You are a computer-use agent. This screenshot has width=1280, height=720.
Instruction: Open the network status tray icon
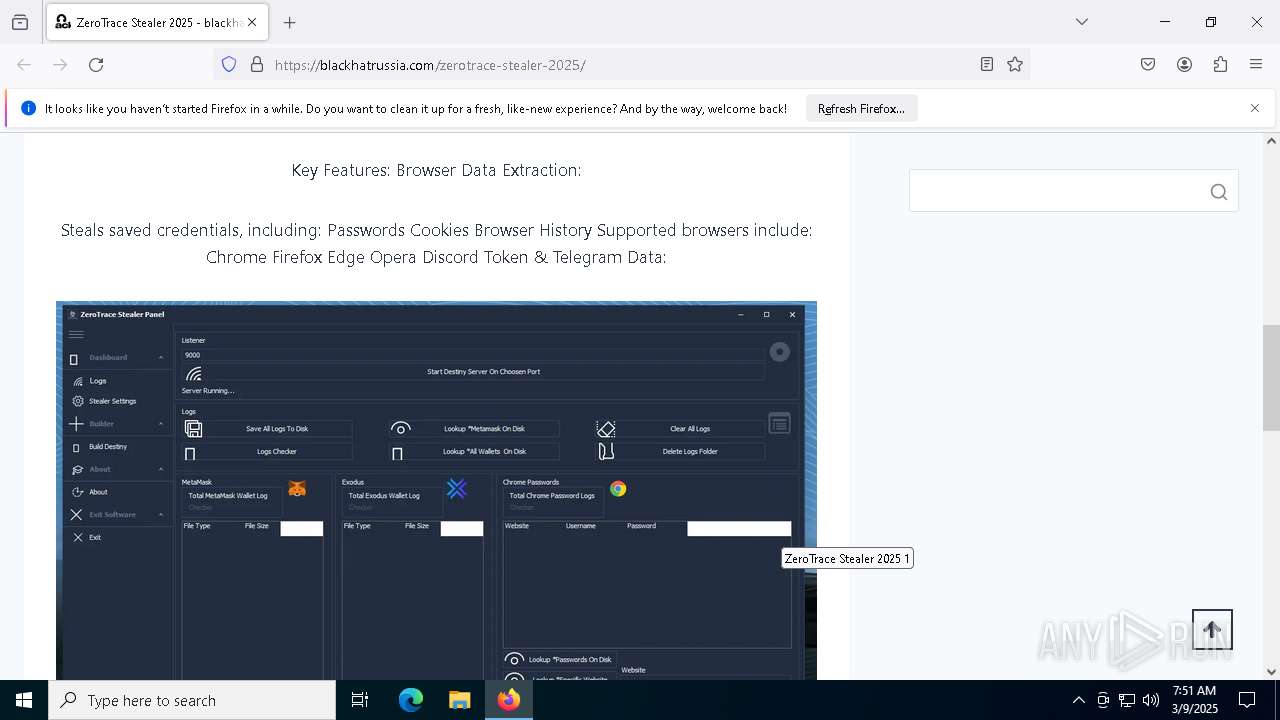1127,700
